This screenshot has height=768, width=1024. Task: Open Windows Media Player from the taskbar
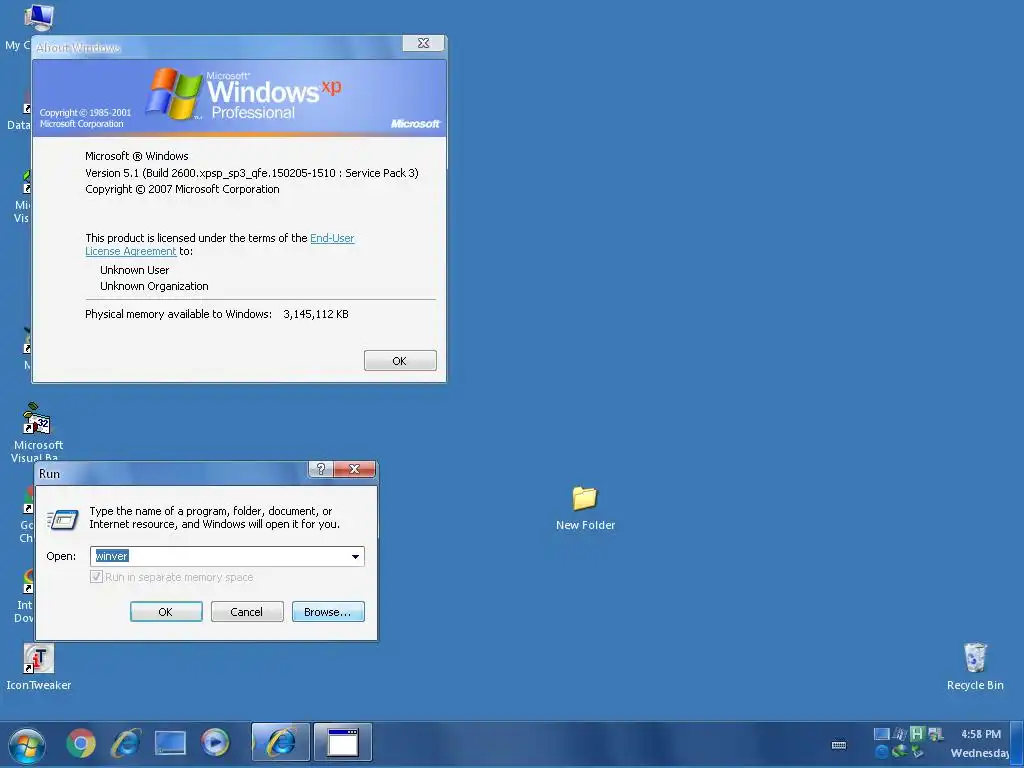(x=216, y=743)
